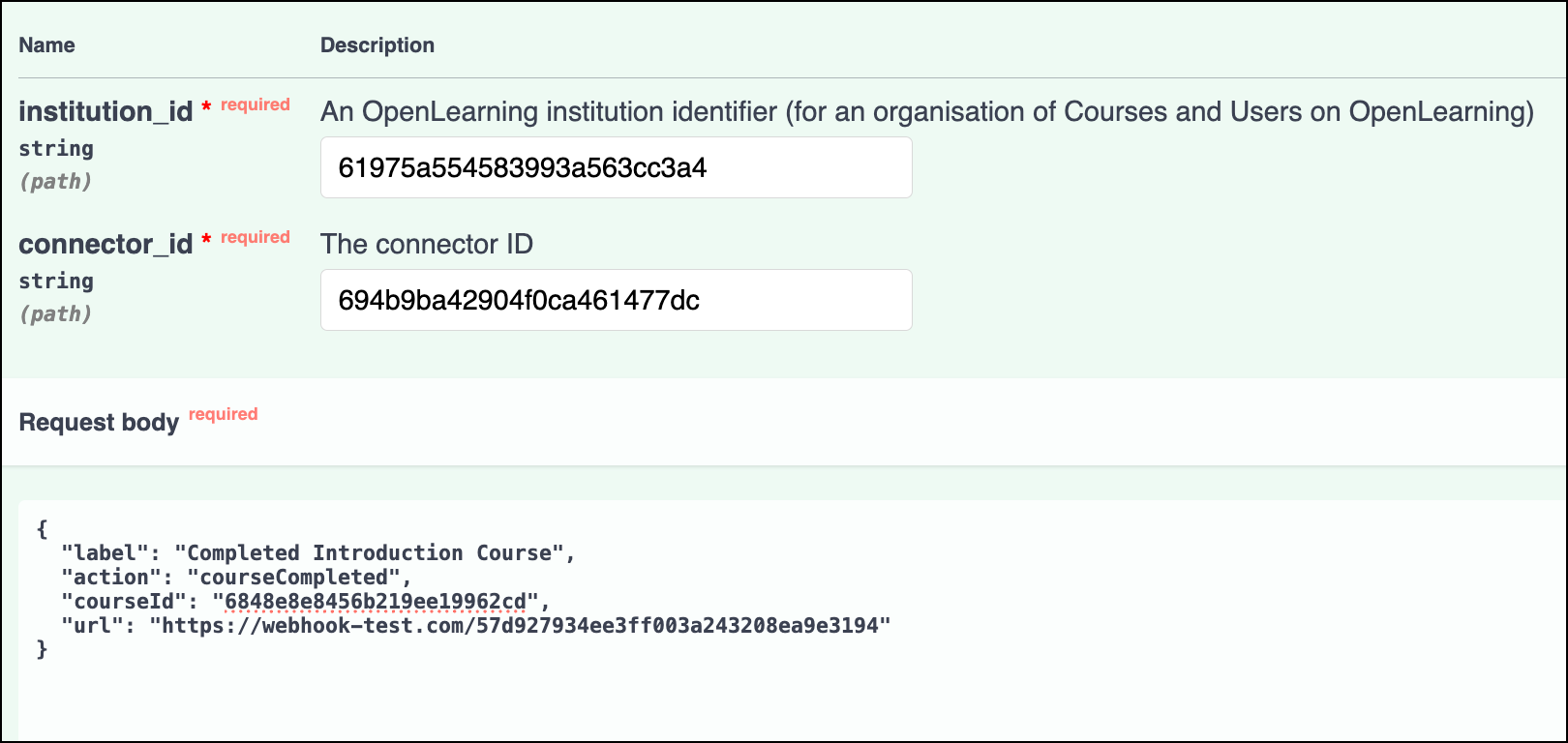
Task: Select the institution_id parameter name
Action: [x=106, y=112]
